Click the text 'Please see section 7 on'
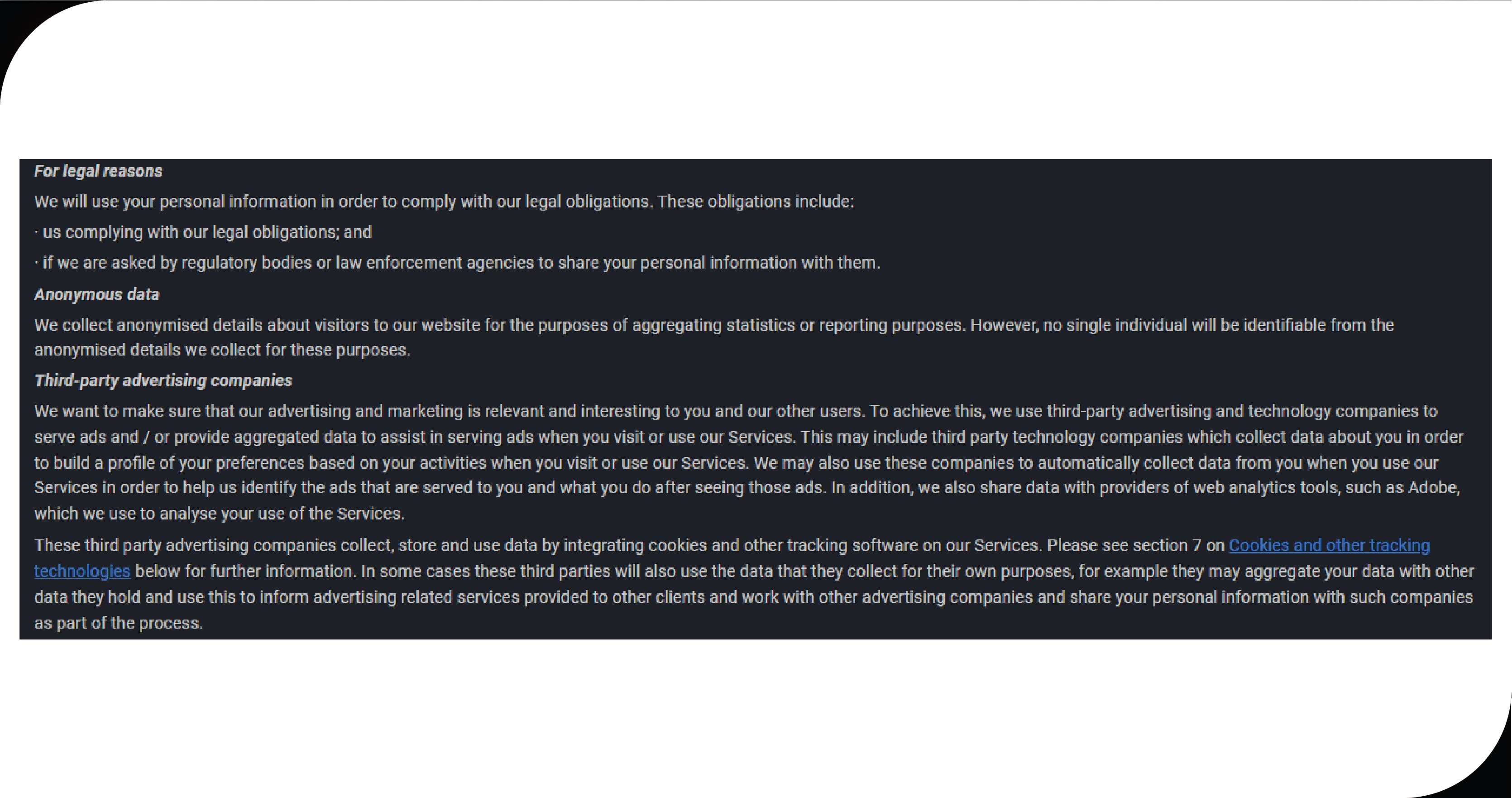1512x798 pixels. [x=1135, y=545]
